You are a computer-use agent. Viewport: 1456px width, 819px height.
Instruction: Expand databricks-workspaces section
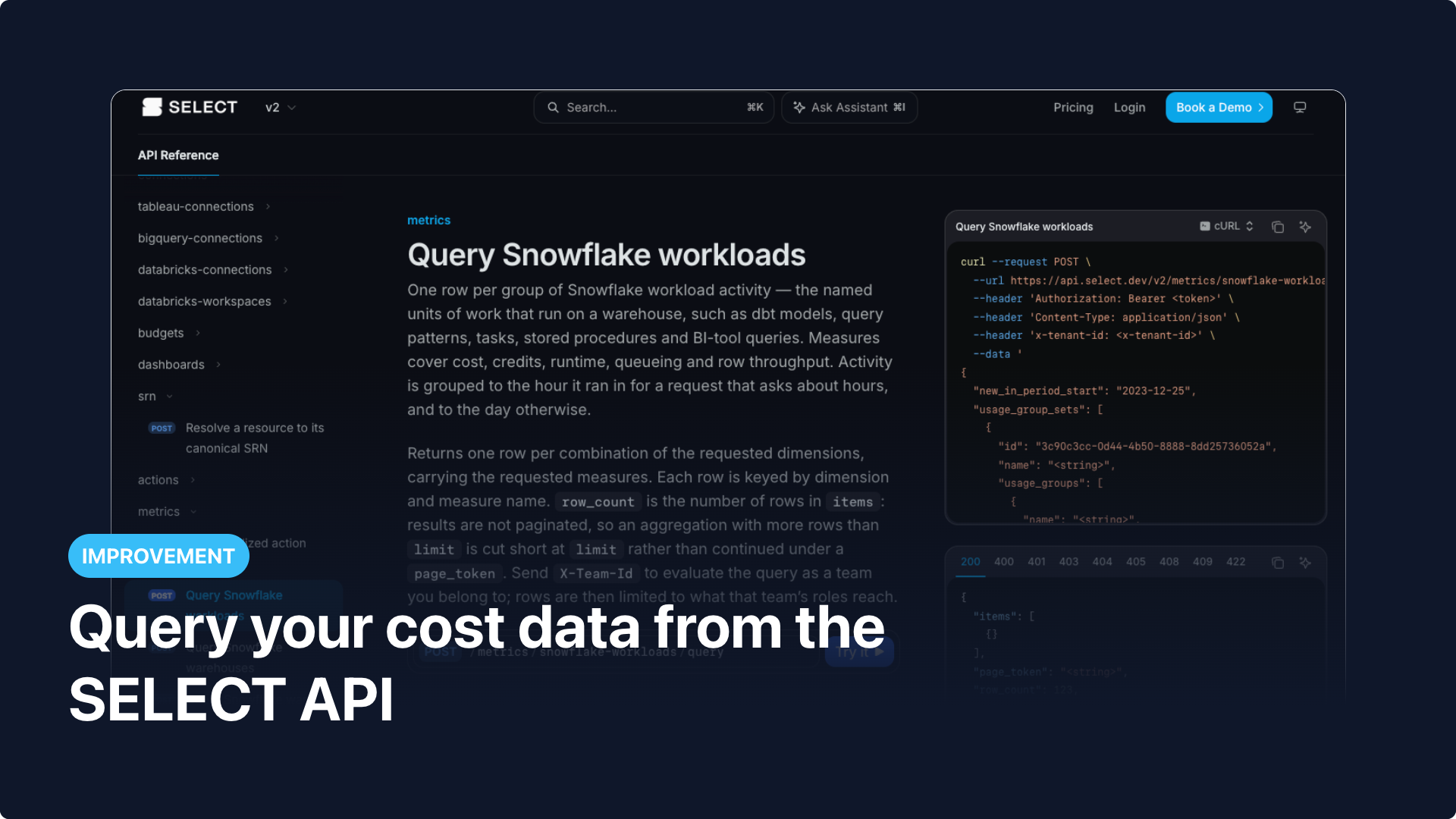click(x=212, y=302)
